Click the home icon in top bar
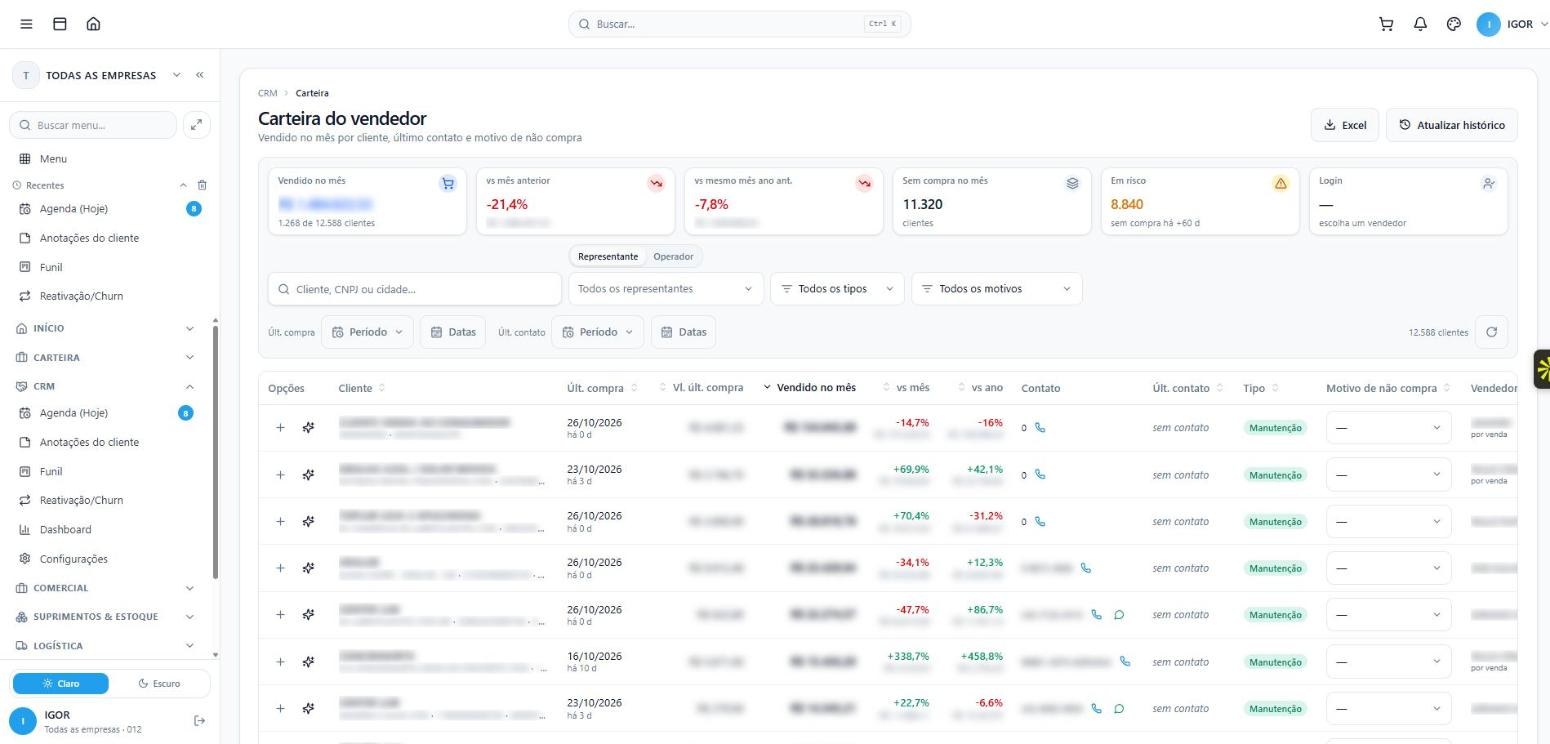The height and width of the screenshot is (744, 1550). point(93,24)
